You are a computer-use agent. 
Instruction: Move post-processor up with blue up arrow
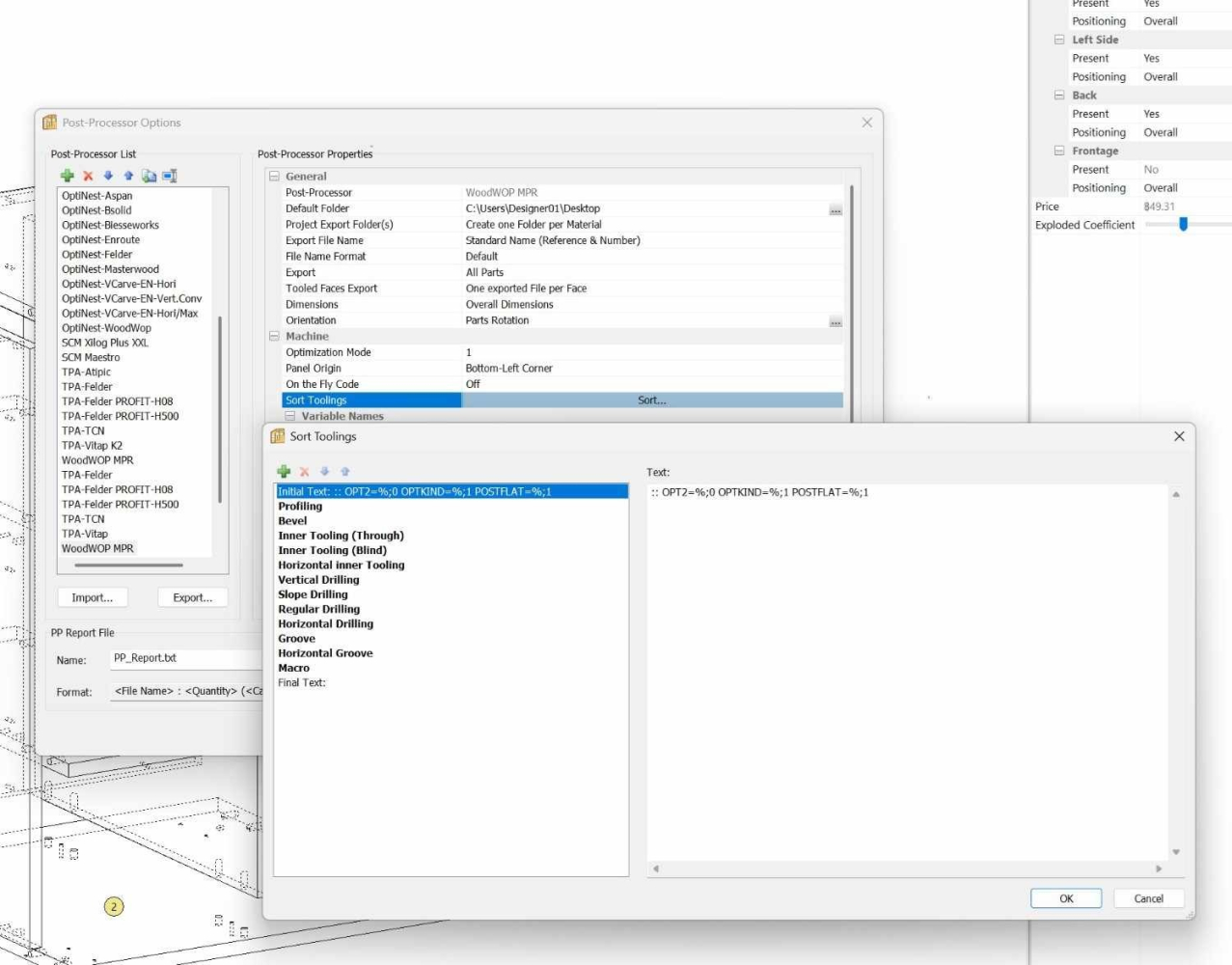[128, 176]
